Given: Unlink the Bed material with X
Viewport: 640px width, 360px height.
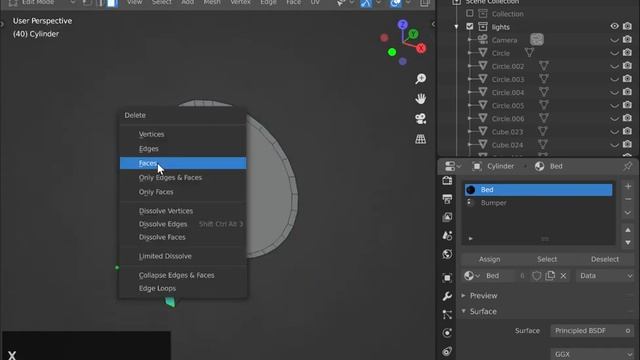Looking at the screenshot, I should point(563,276).
